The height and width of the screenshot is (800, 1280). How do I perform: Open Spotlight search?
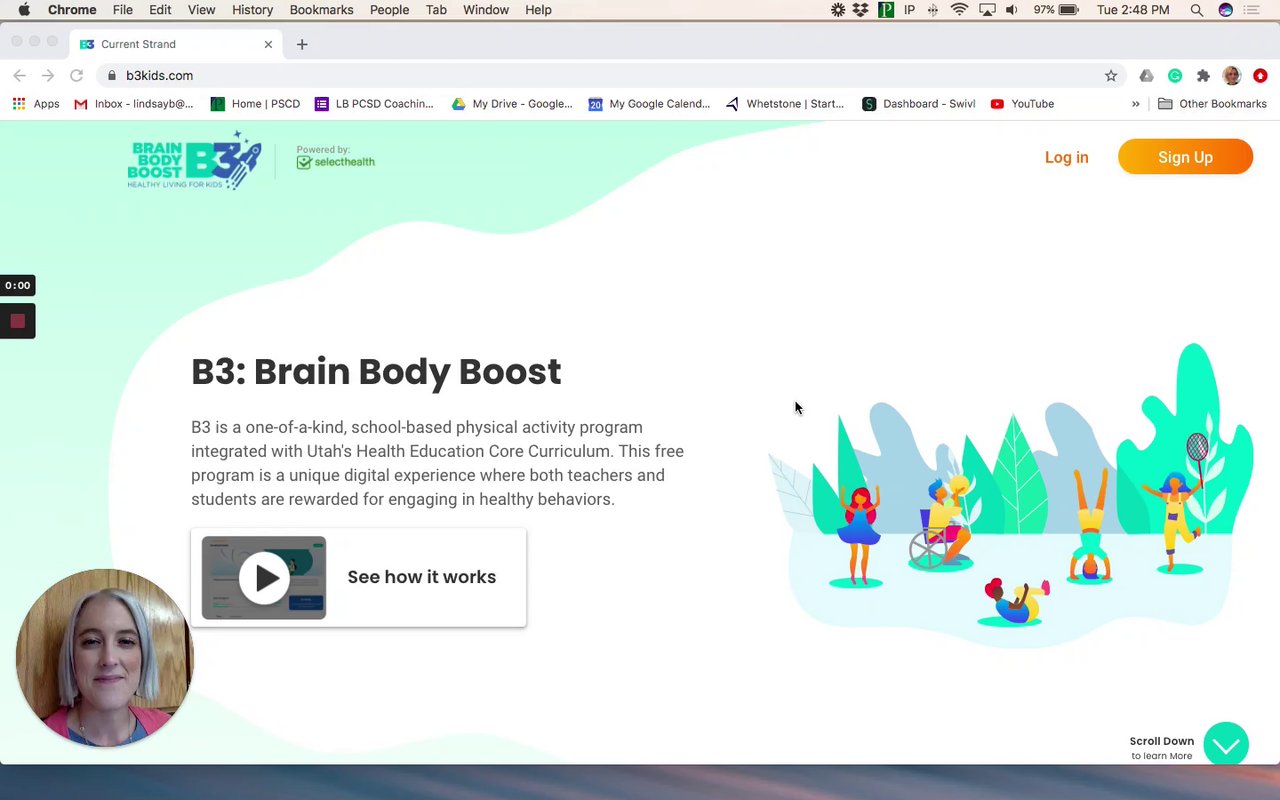pyautogui.click(x=1197, y=10)
